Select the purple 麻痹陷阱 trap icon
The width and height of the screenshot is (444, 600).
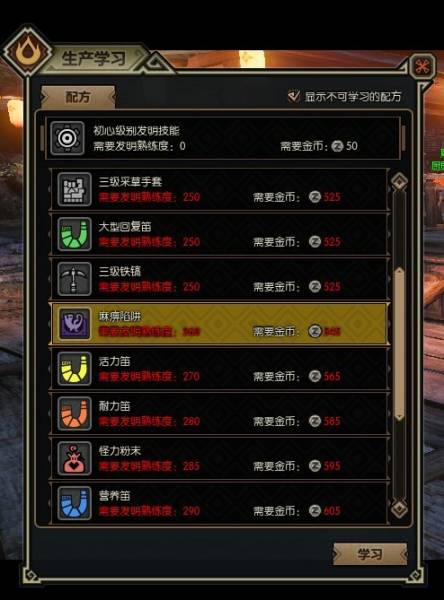coord(74,324)
